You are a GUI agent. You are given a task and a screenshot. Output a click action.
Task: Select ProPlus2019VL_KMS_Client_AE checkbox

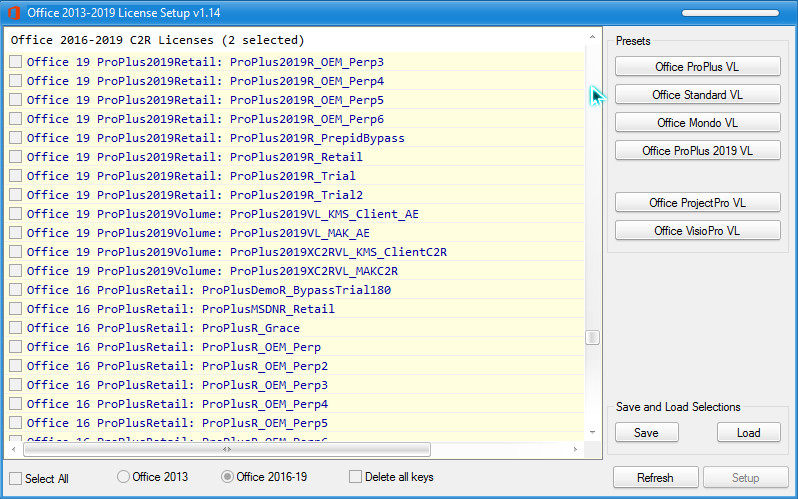coord(16,213)
